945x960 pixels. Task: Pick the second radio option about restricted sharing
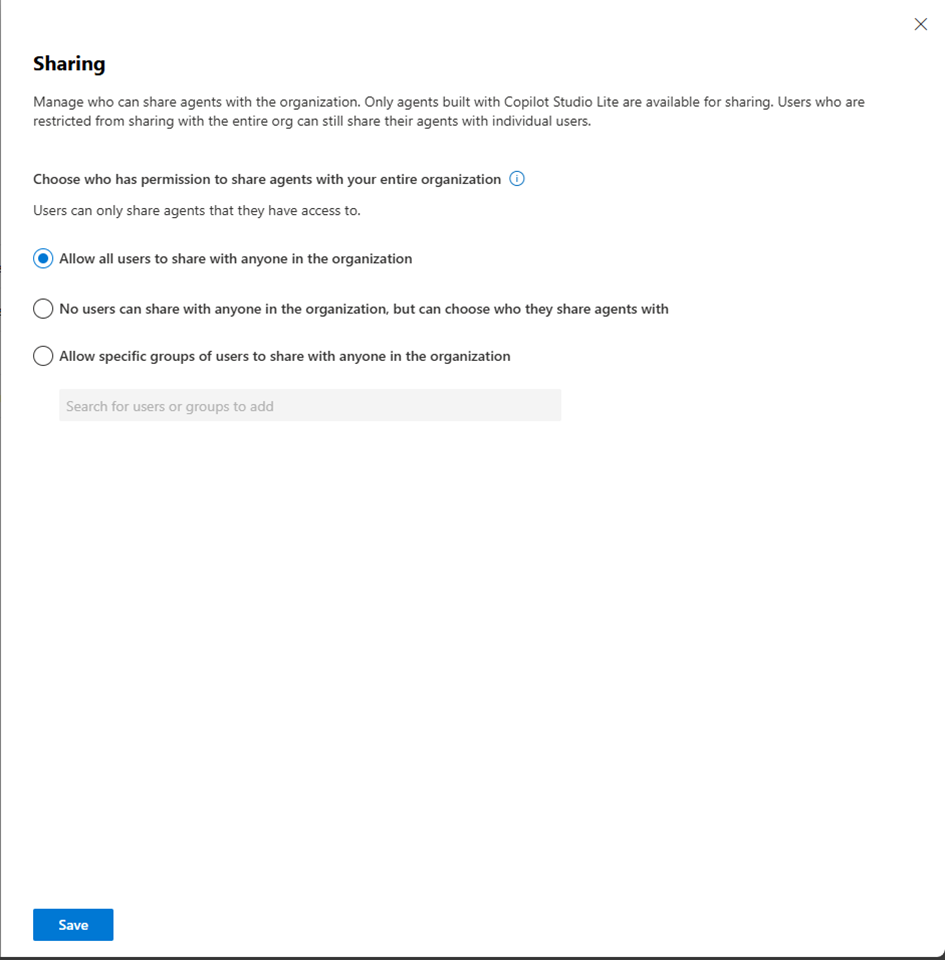(x=43, y=308)
